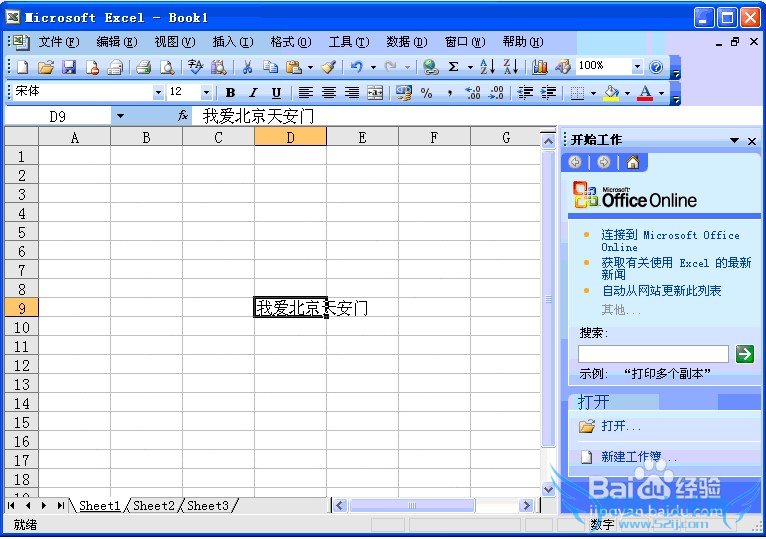Open the 格式 menu
The width and height of the screenshot is (766, 539).
click(291, 42)
